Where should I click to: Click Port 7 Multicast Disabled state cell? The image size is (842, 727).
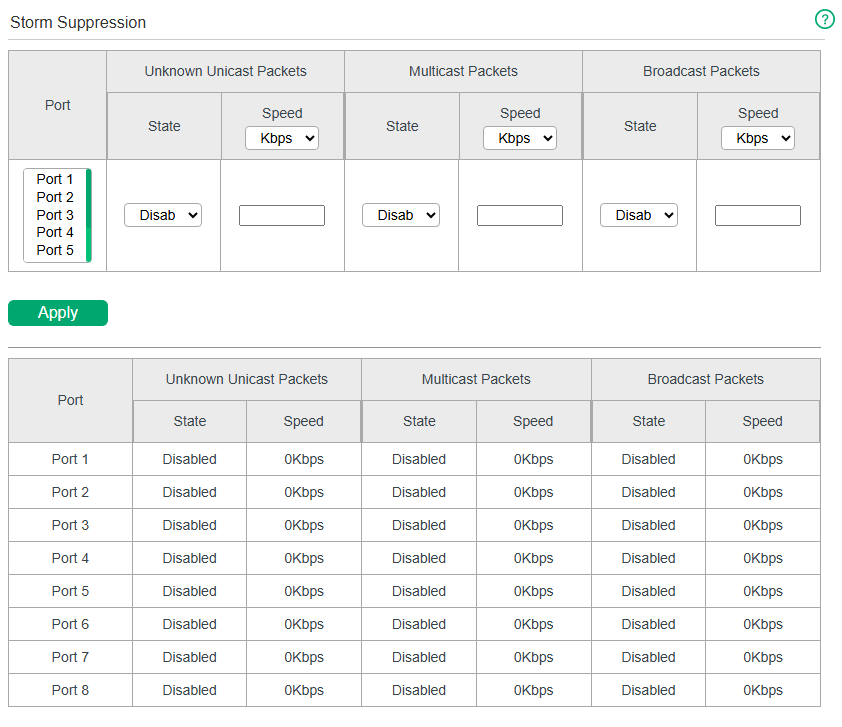pyautogui.click(x=419, y=657)
